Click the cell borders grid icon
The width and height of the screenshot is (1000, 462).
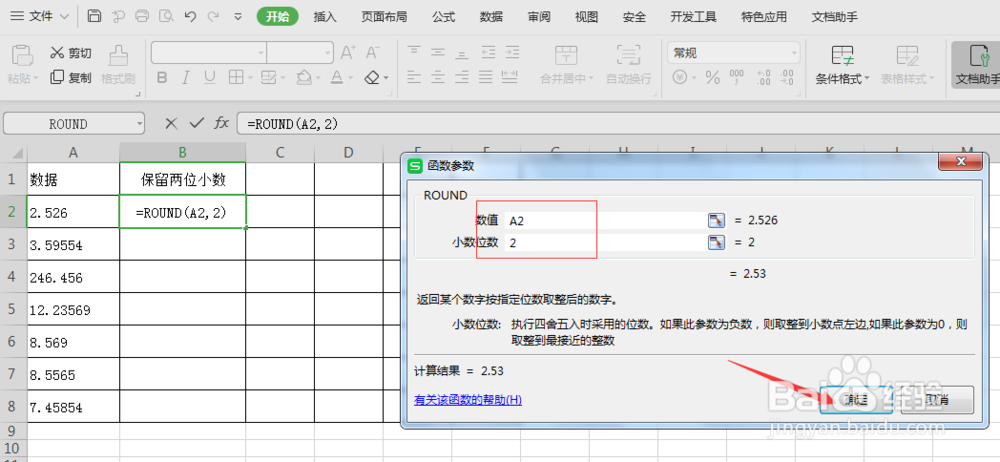coord(236,78)
